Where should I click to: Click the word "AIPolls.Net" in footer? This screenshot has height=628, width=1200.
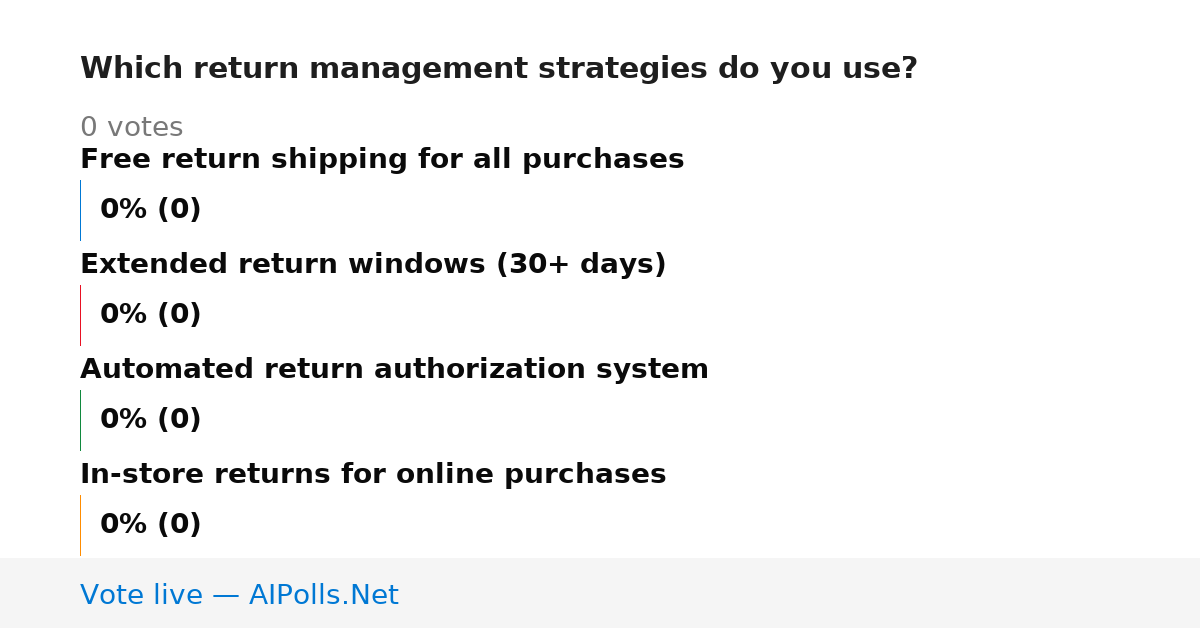(323, 596)
